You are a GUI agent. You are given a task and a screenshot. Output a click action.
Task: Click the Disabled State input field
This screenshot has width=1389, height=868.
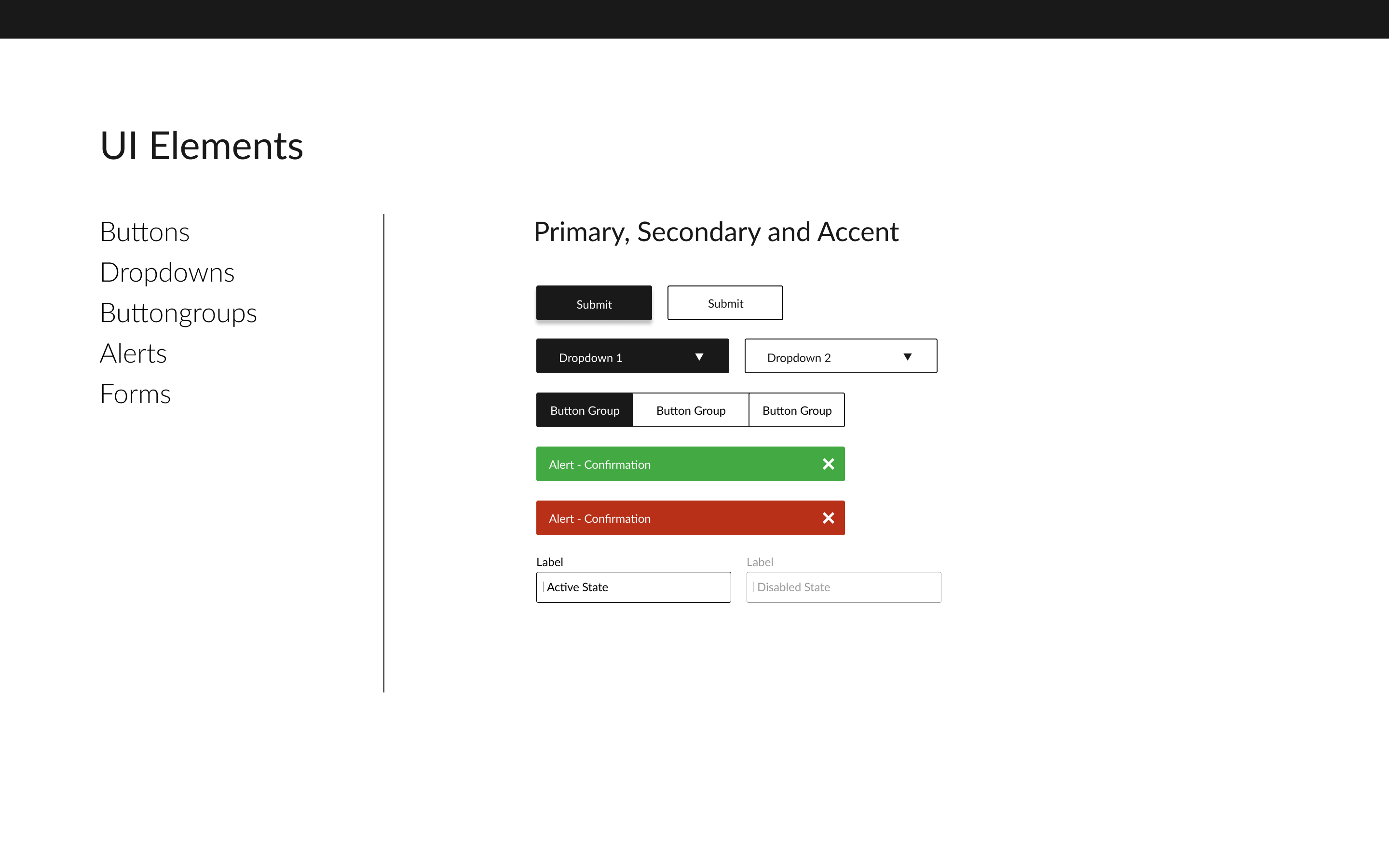click(x=843, y=587)
